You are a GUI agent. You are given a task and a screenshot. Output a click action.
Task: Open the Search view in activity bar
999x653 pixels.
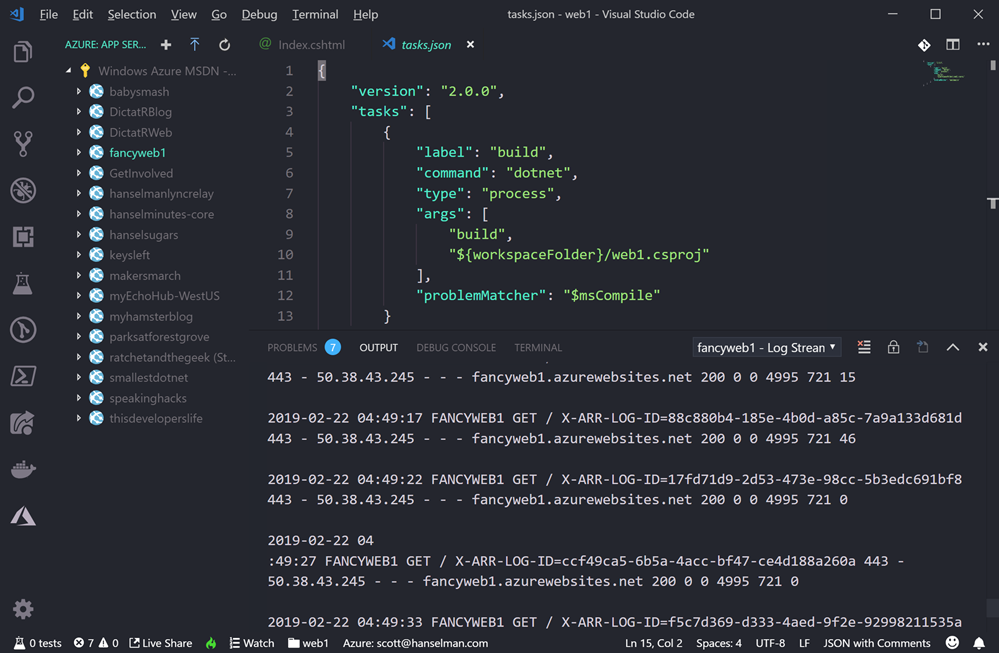23,98
